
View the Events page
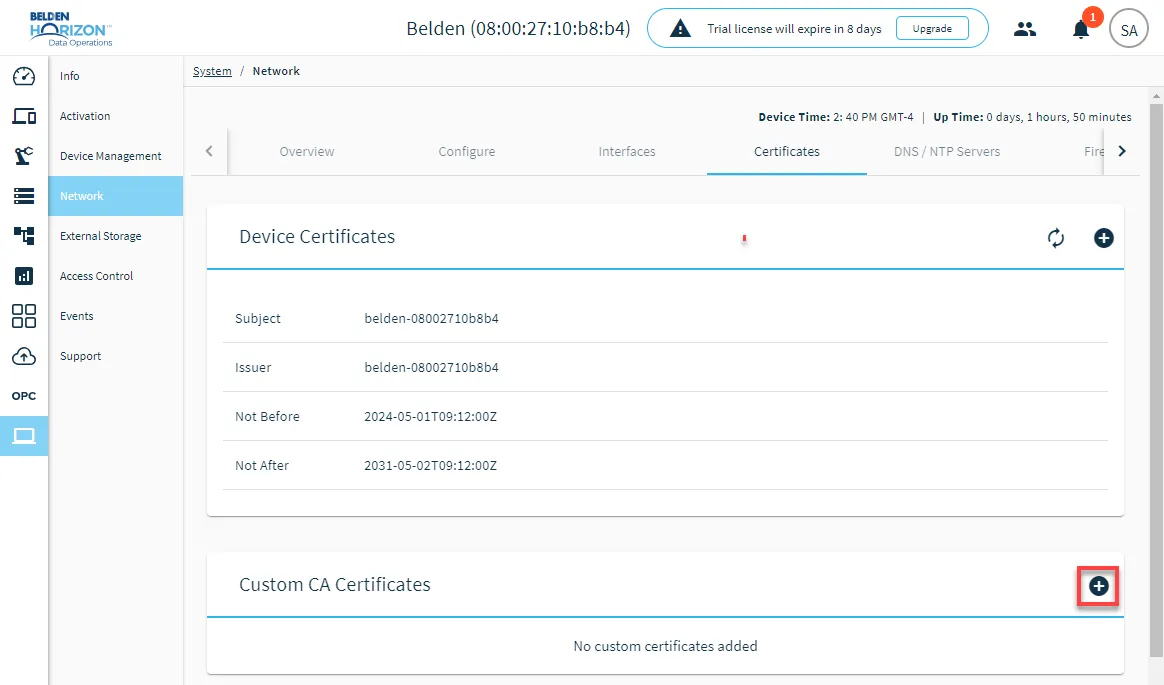pos(116,316)
